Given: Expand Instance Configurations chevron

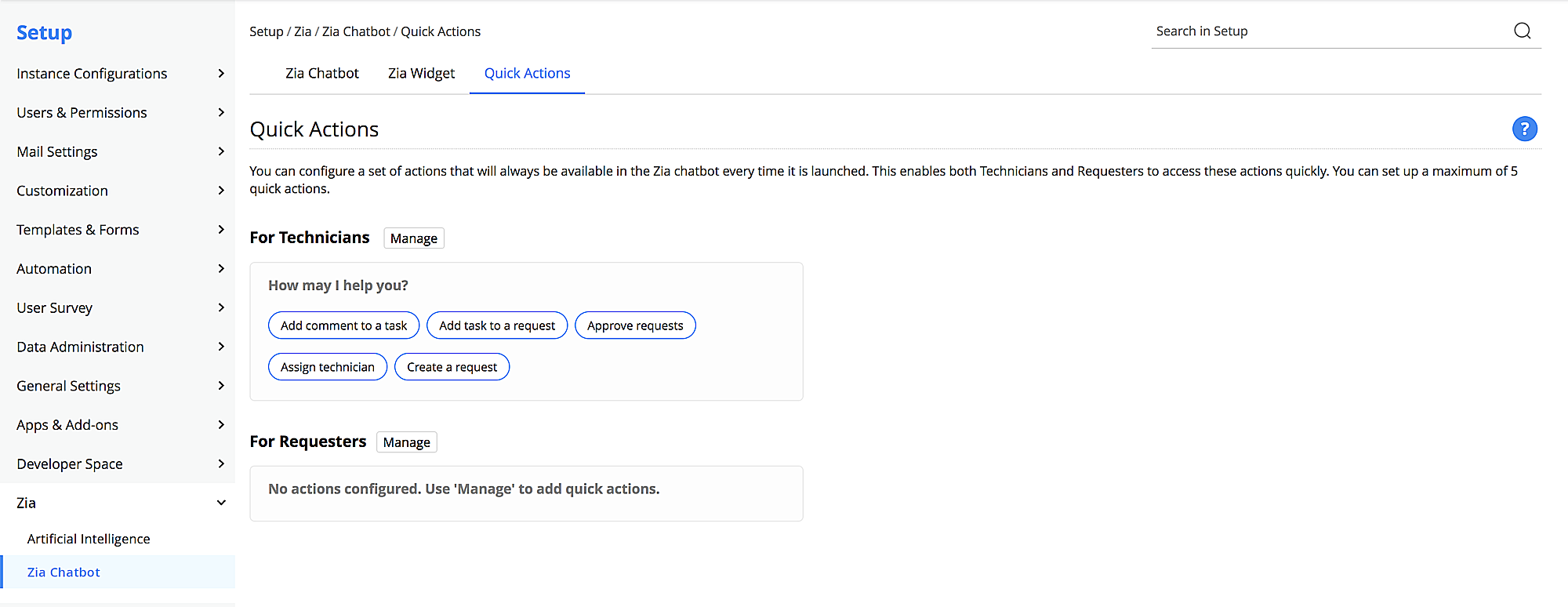Looking at the screenshot, I should tap(221, 74).
